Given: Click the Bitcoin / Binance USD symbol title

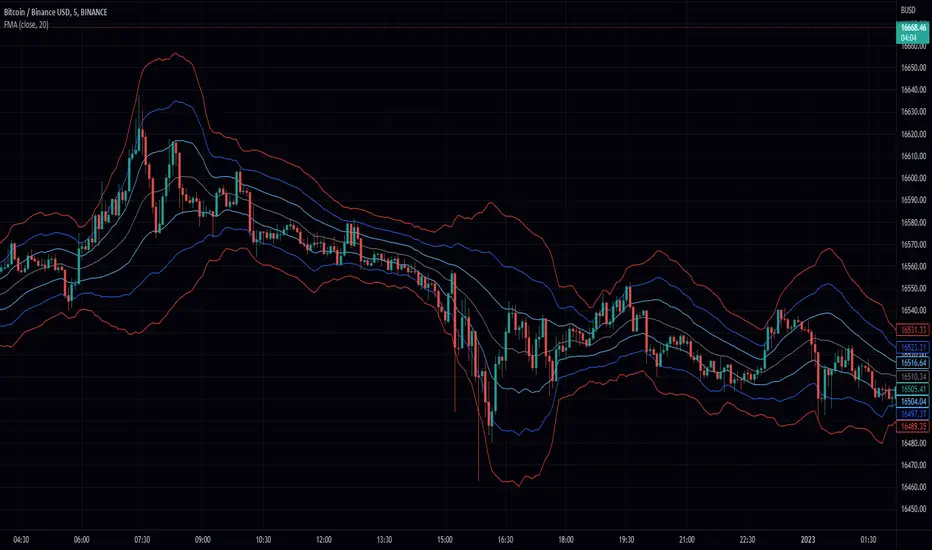Looking at the screenshot, I should click(x=55, y=12).
